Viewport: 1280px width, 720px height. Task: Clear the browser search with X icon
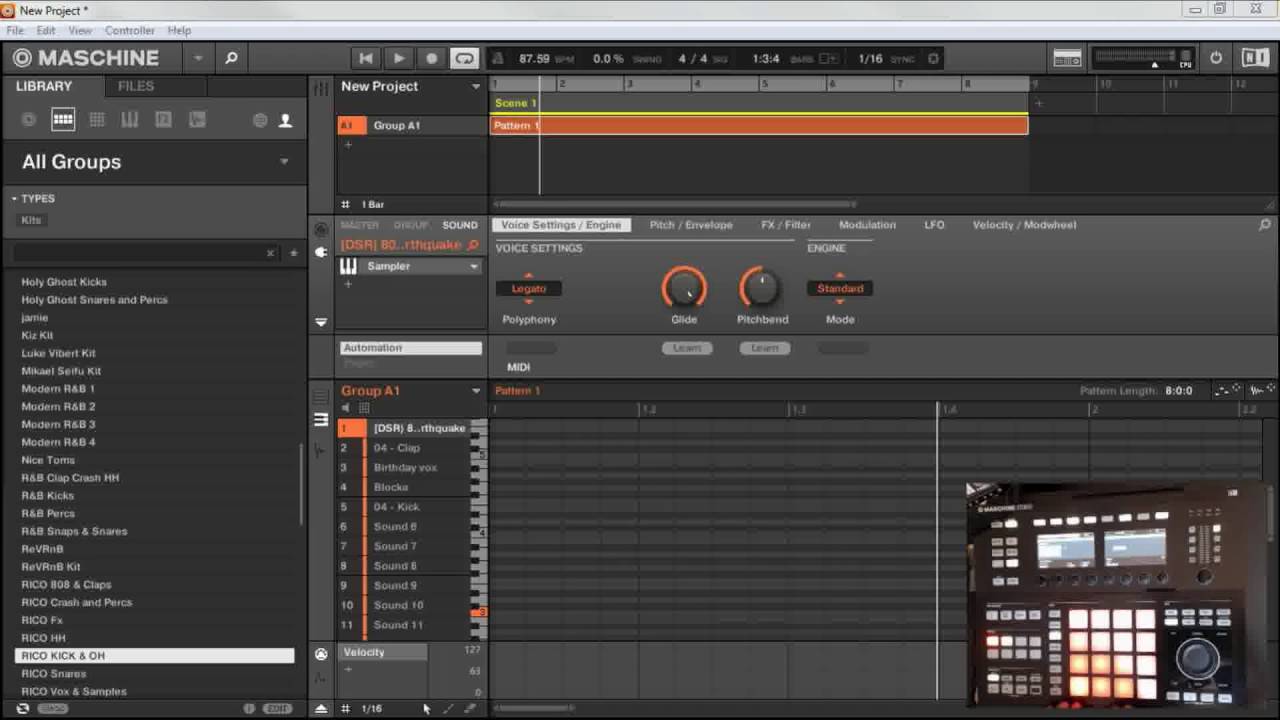click(x=270, y=254)
